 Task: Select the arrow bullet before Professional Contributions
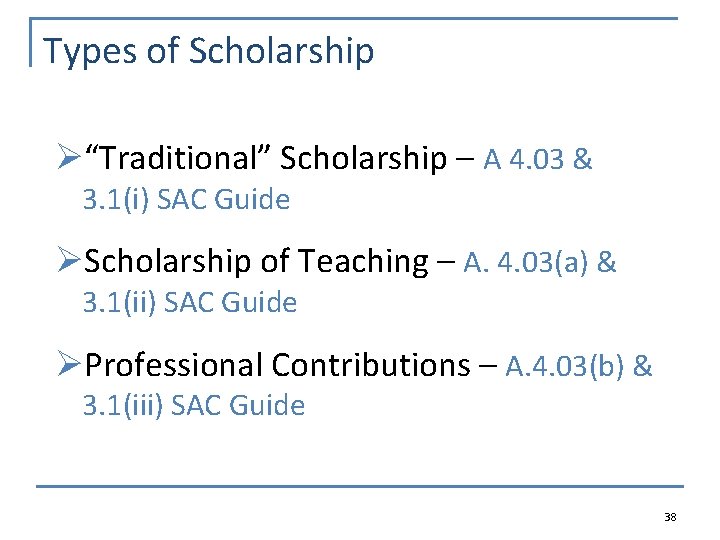point(70,366)
